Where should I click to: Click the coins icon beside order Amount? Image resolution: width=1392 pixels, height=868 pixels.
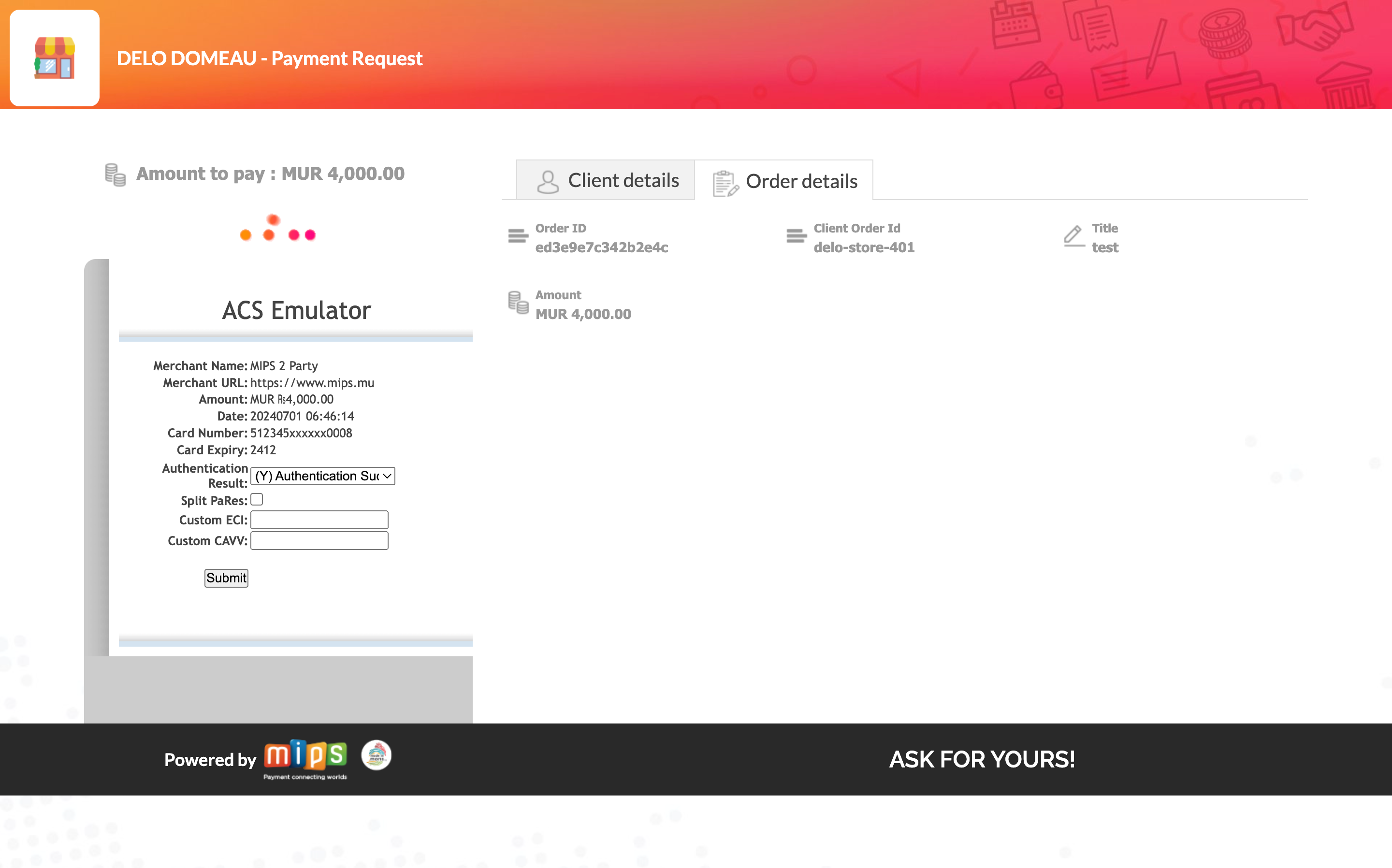click(x=518, y=303)
